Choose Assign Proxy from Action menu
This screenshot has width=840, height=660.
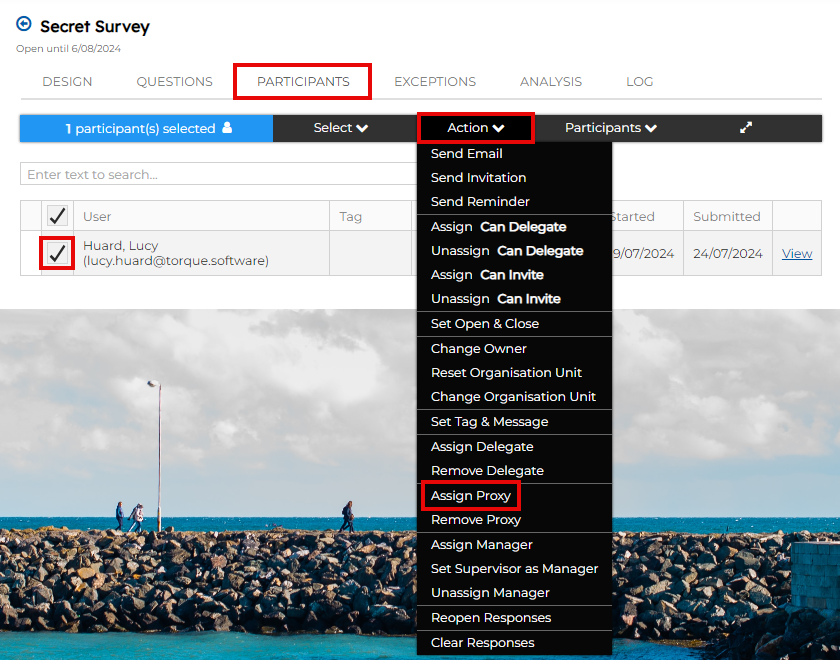(x=470, y=496)
